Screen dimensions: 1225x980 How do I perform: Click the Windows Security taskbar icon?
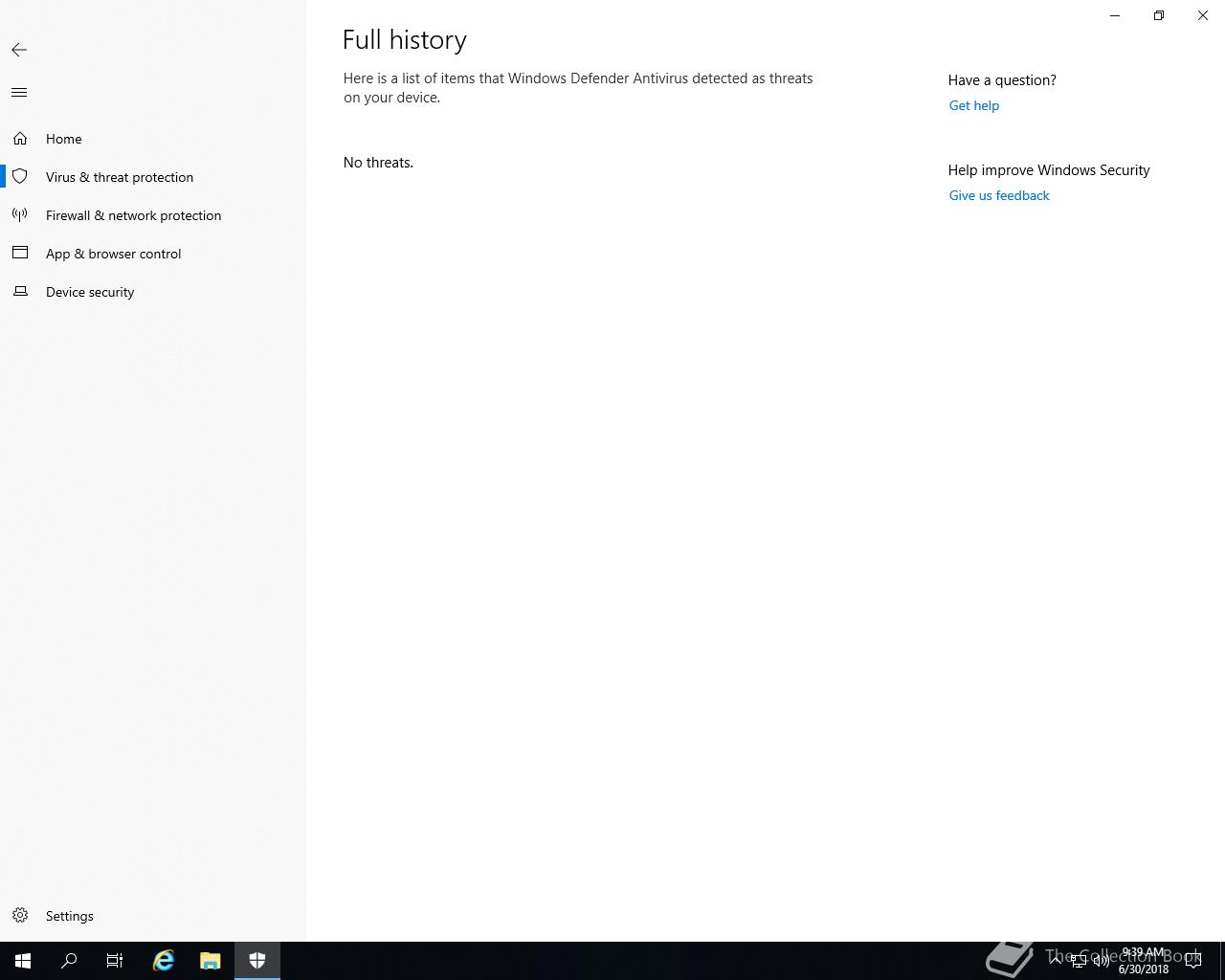click(257, 961)
